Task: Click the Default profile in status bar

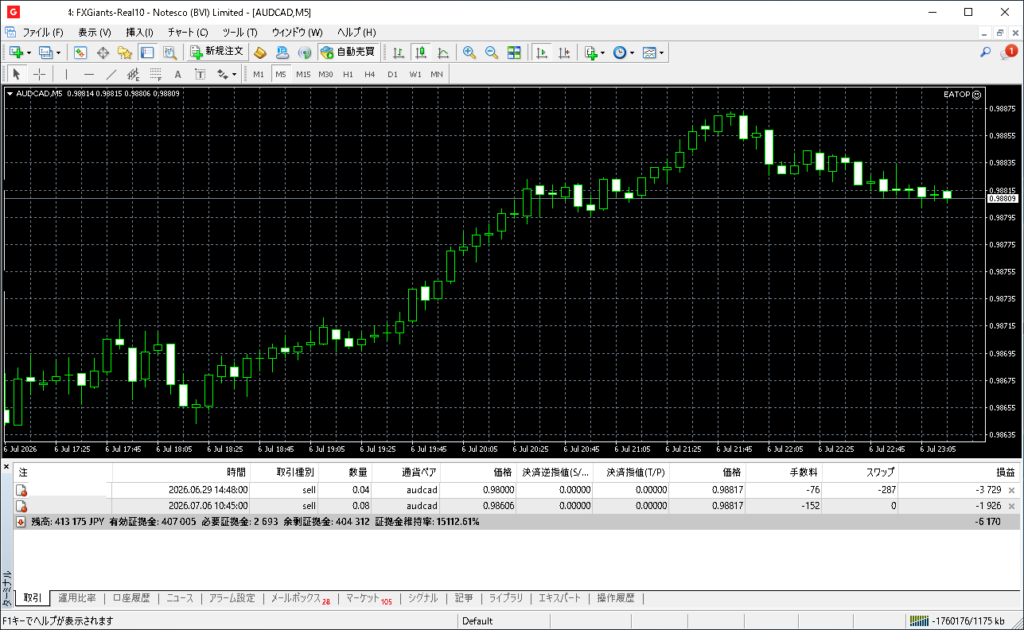Action: point(477,621)
